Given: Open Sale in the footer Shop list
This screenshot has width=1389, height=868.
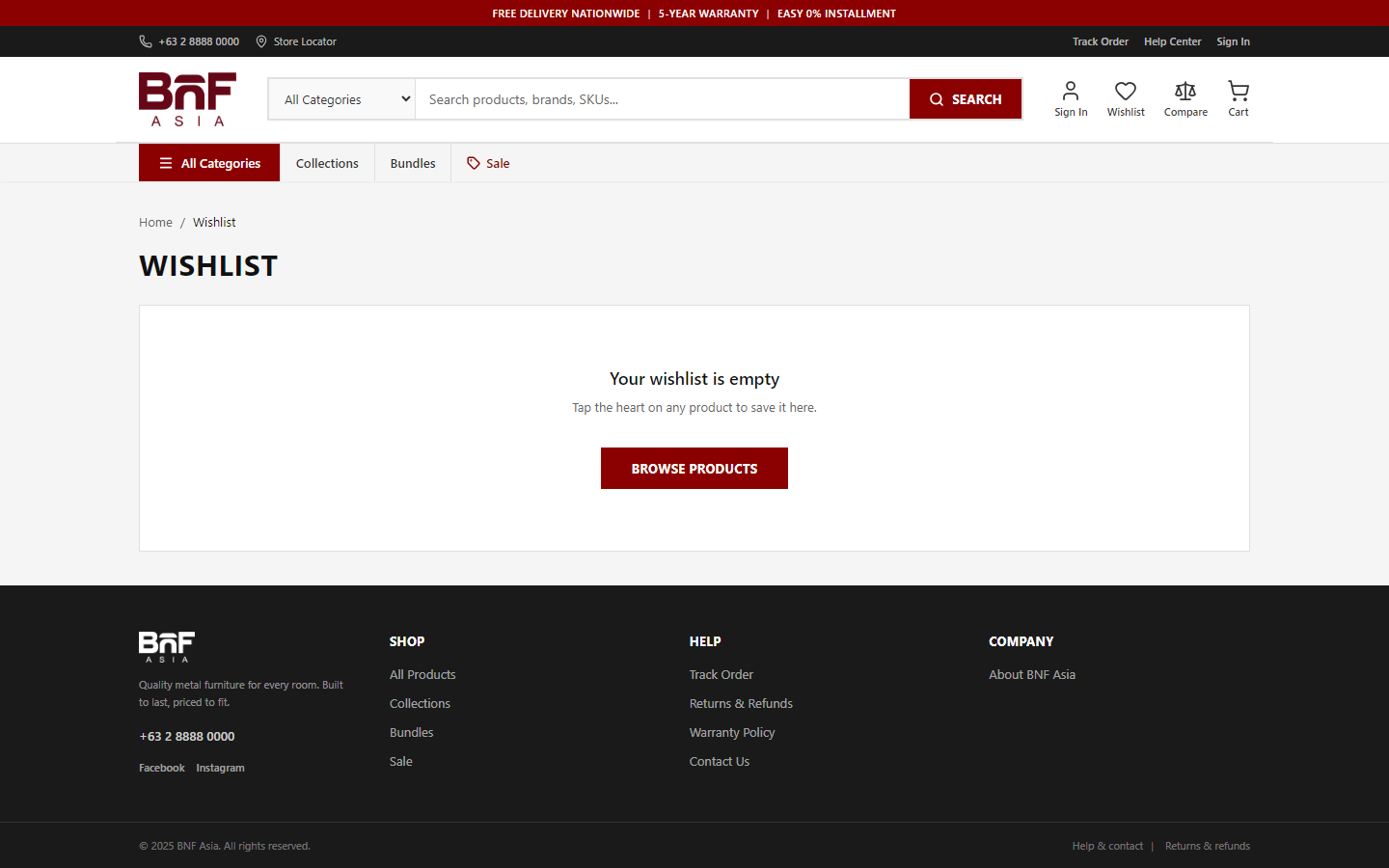Looking at the screenshot, I should tap(401, 761).
